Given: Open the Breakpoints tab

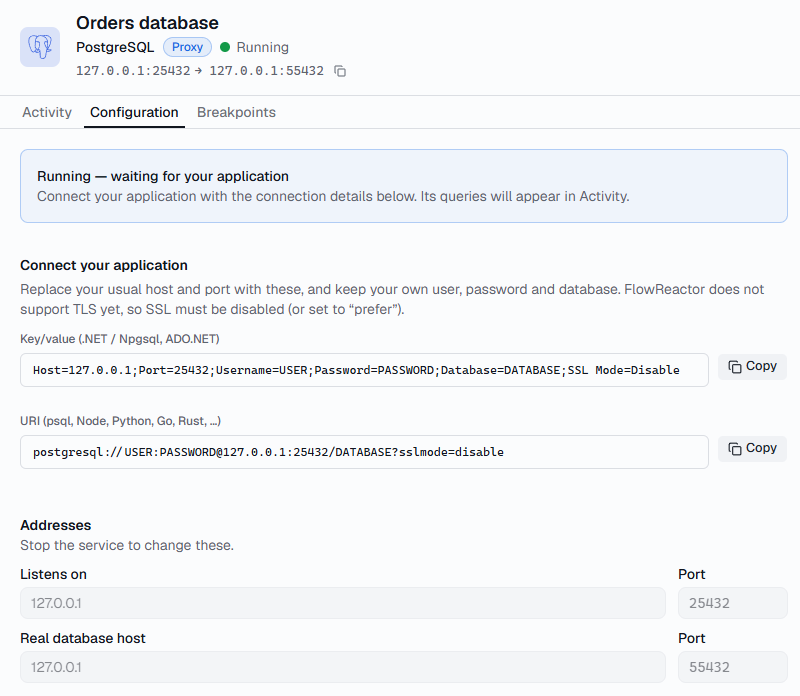Looking at the screenshot, I should (x=236, y=112).
